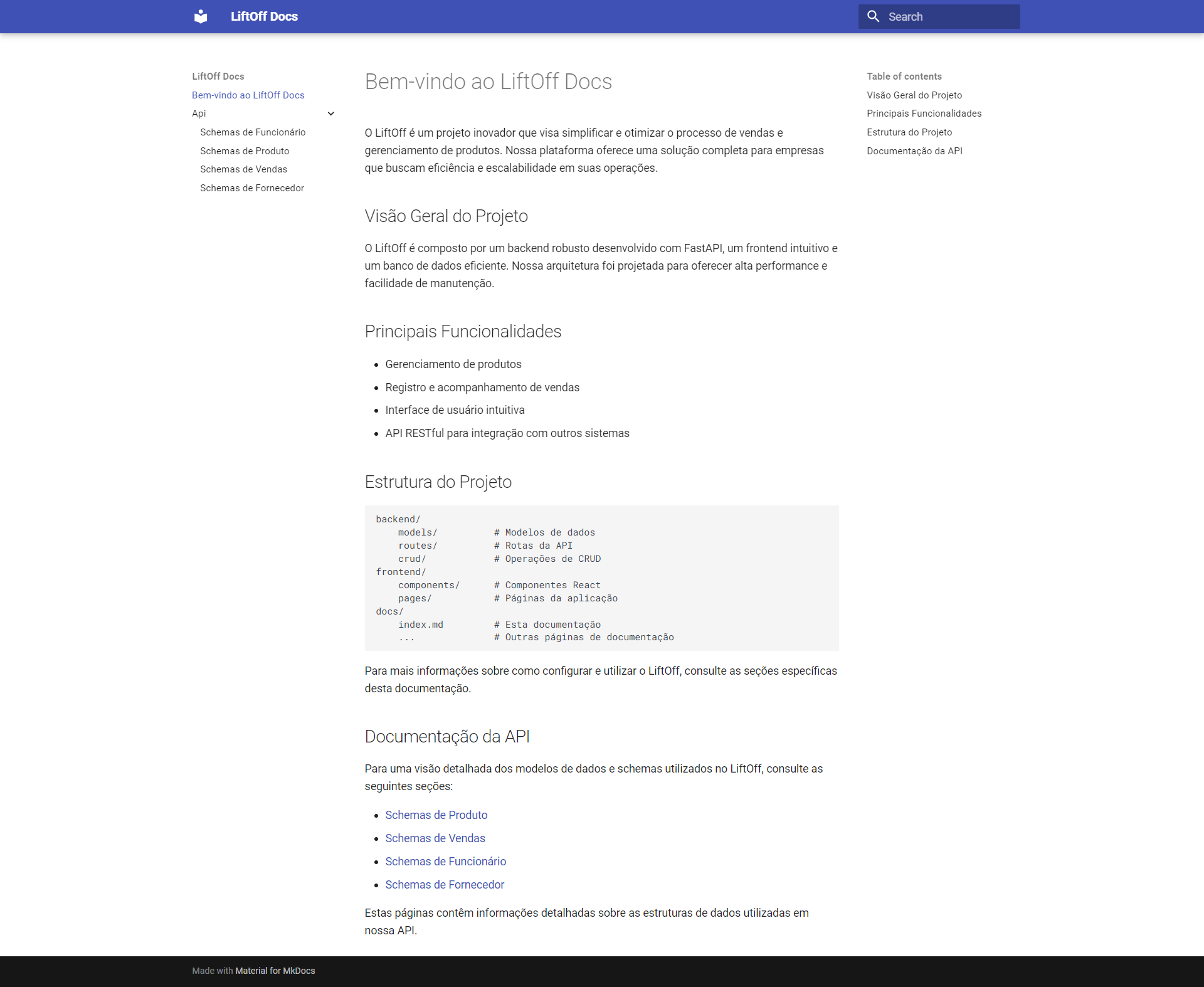Jump to Principais Funcionalidades in contents
The height and width of the screenshot is (987, 1204).
pos(924,113)
